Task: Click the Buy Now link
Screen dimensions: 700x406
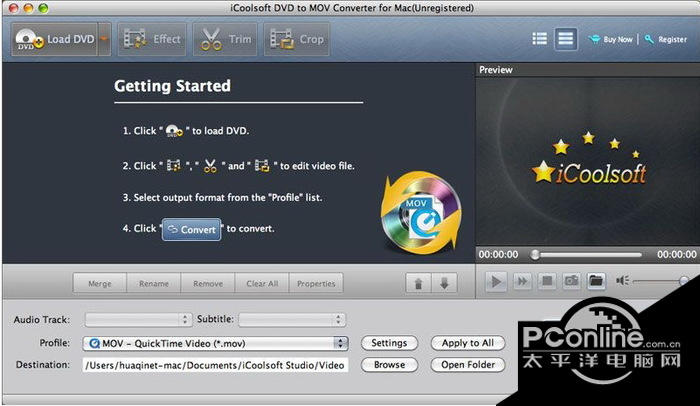Action: 612,39
